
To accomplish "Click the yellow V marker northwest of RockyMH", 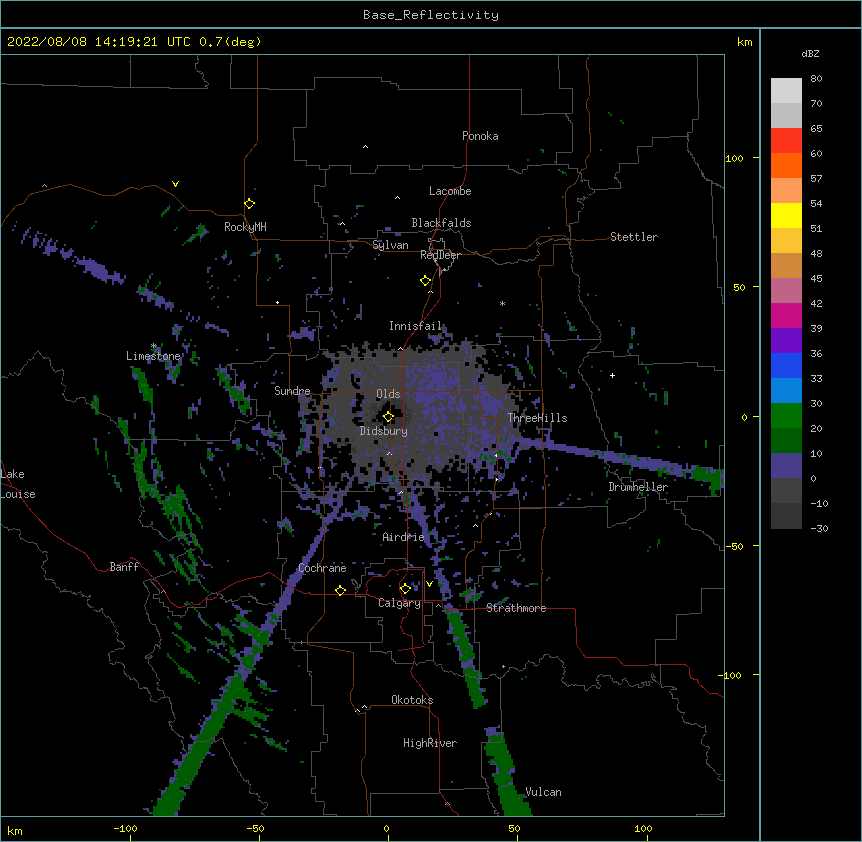I will point(175,184).
